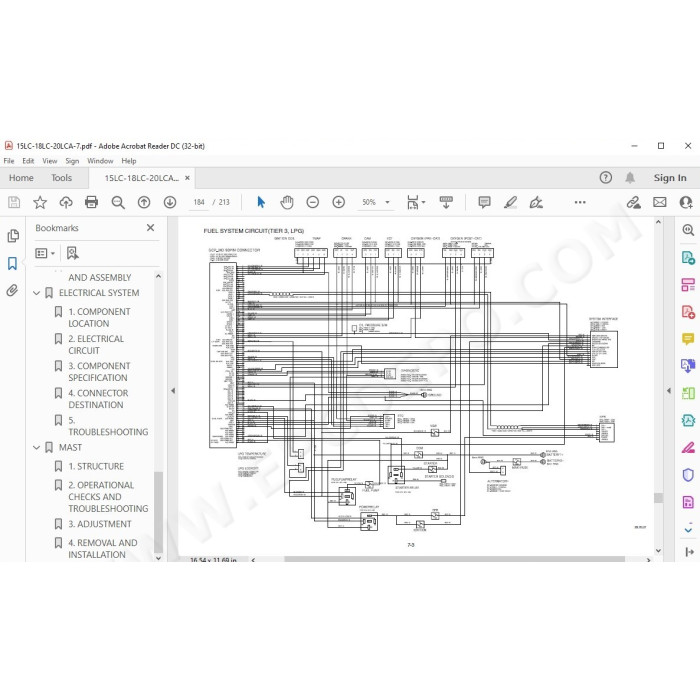
Task: Open the page thumbnails panel icon
Action: pyautogui.click(x=13, y=236)
